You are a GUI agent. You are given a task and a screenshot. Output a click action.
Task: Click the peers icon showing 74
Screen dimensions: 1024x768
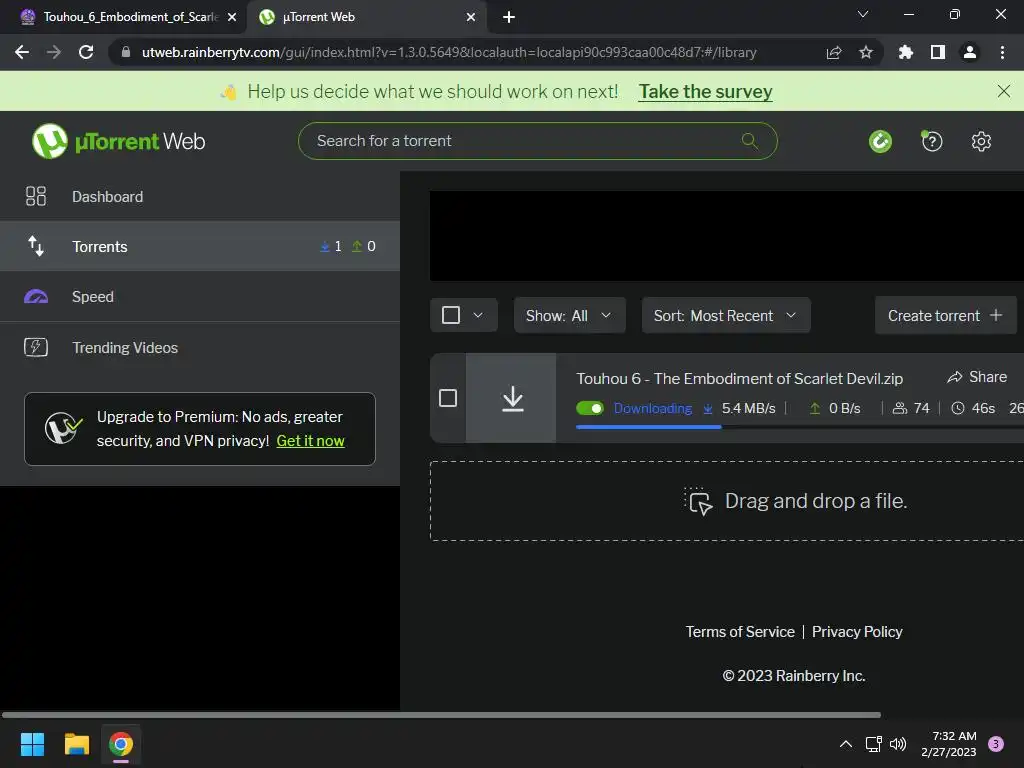[900, 408]
